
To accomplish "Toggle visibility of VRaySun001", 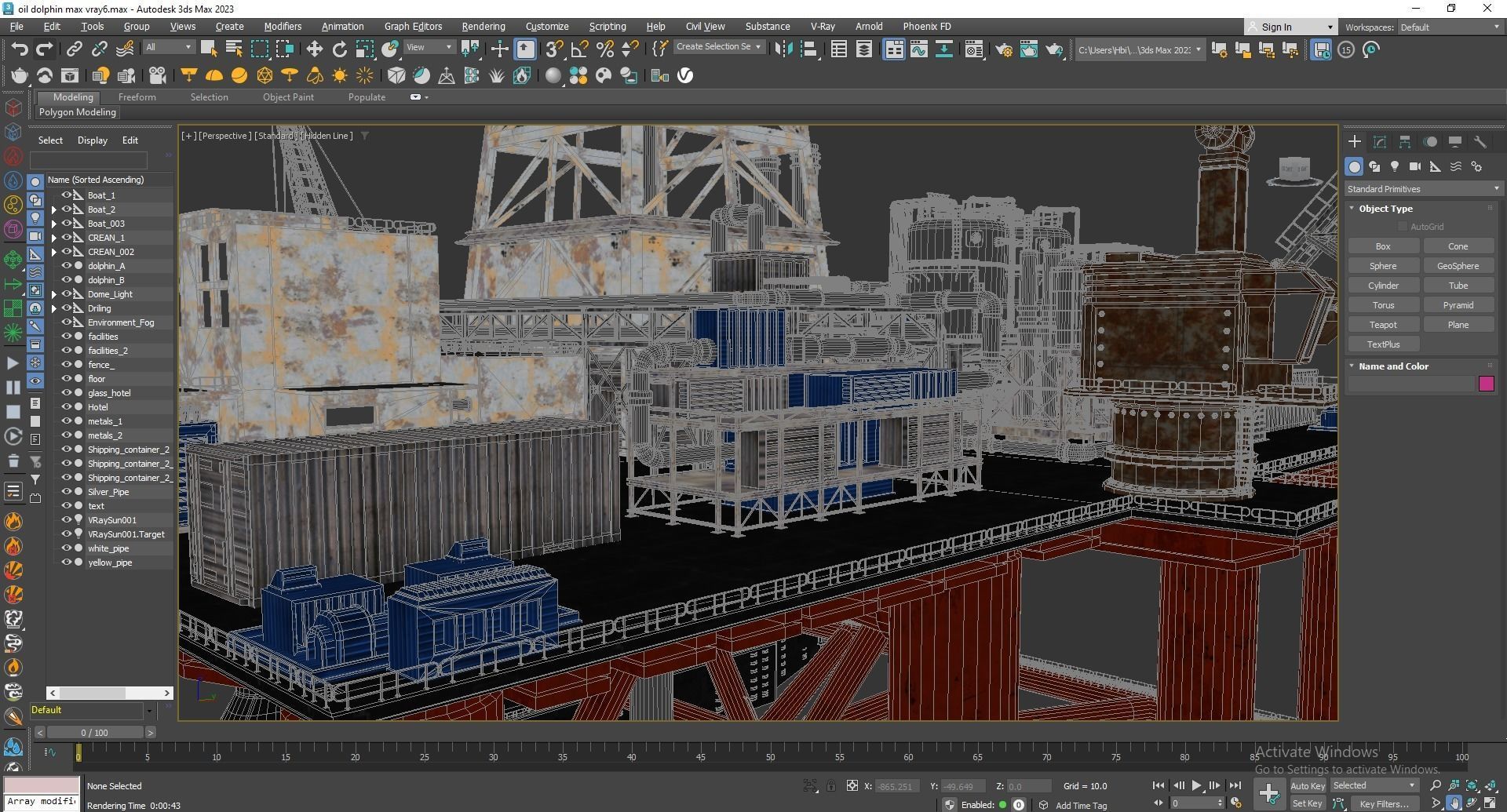I will pos(67,520).
